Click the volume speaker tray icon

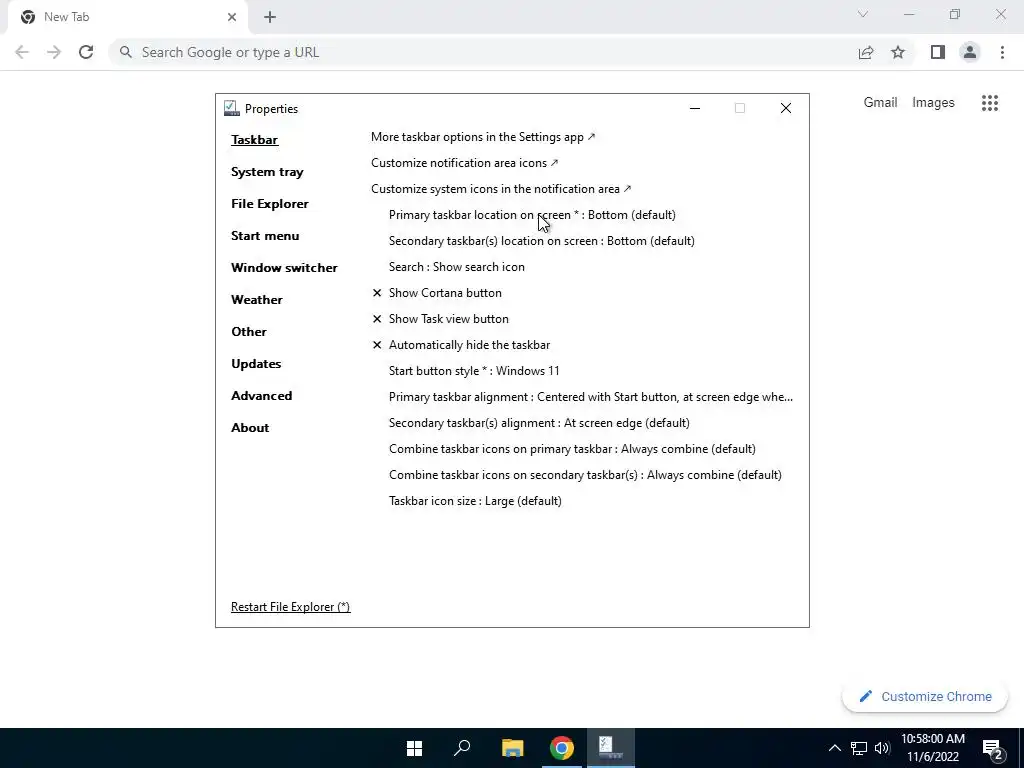(882, 748)
